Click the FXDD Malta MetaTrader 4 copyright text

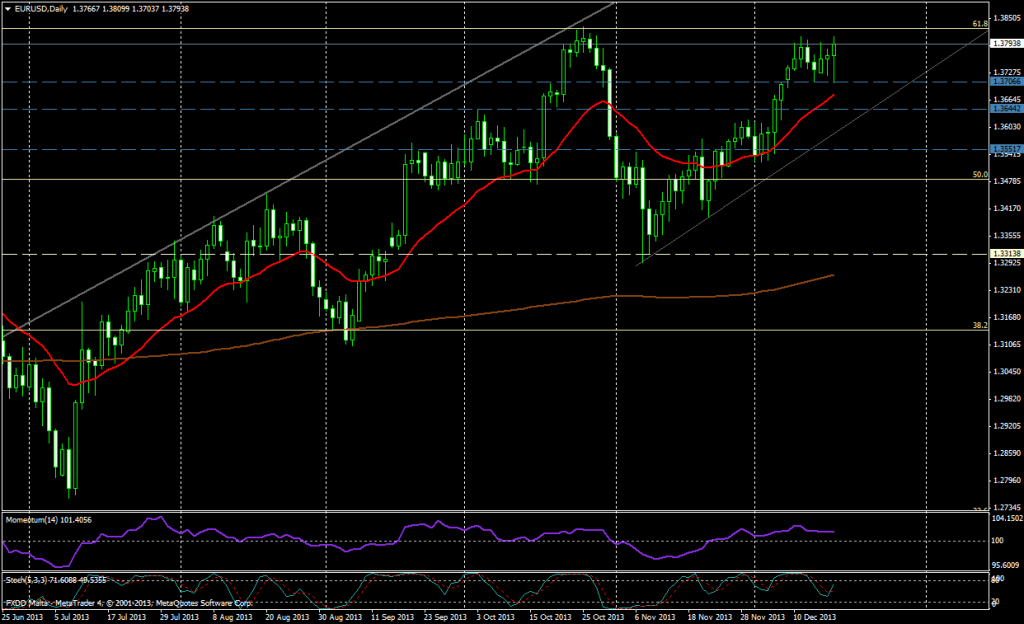tap(130, 604)
